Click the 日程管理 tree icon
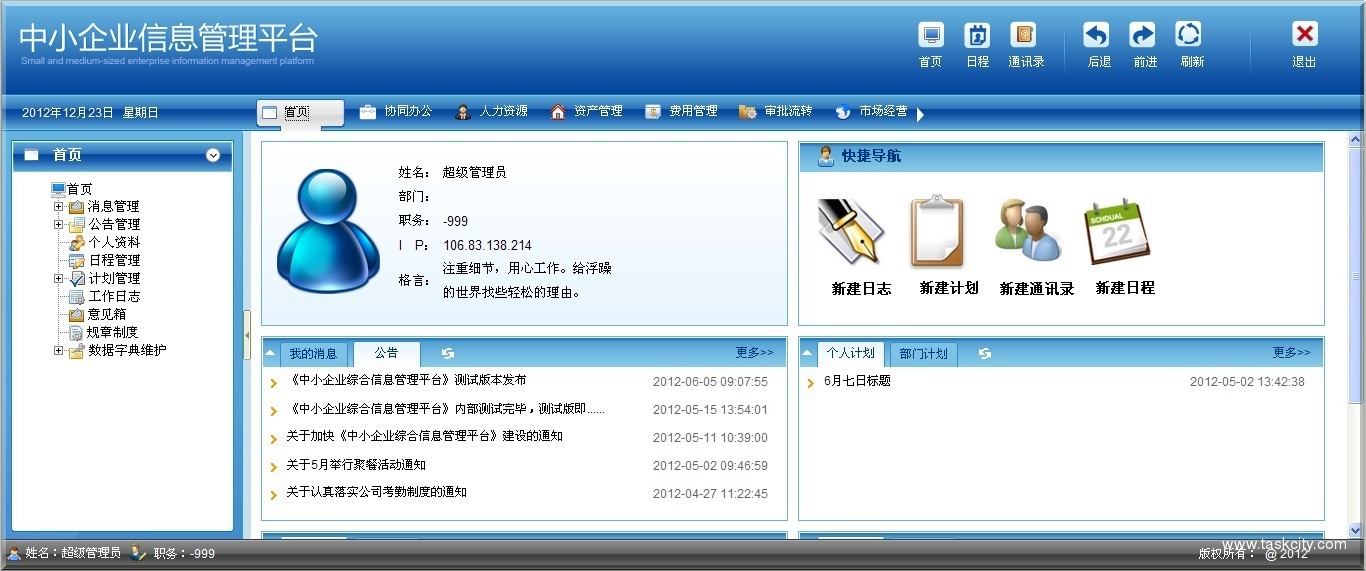 click(76, 260)
